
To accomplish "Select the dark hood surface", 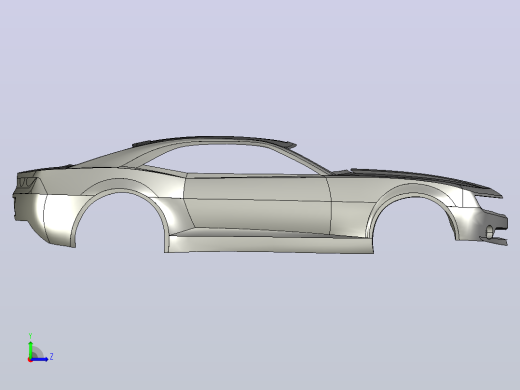I will (x=423, y=176).
